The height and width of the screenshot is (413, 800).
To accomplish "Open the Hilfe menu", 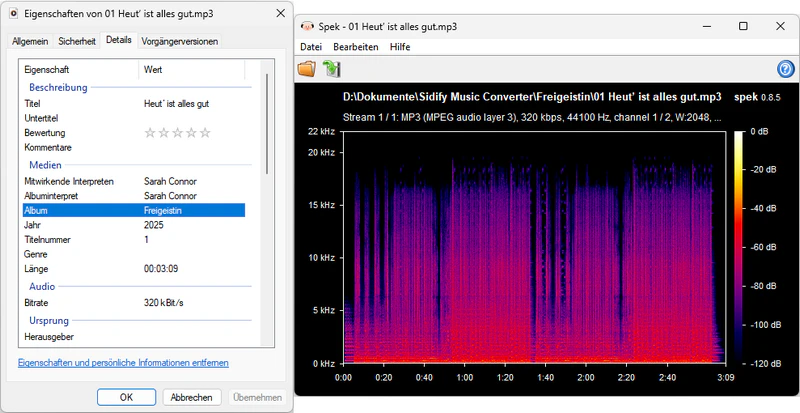I will point(400,47).
